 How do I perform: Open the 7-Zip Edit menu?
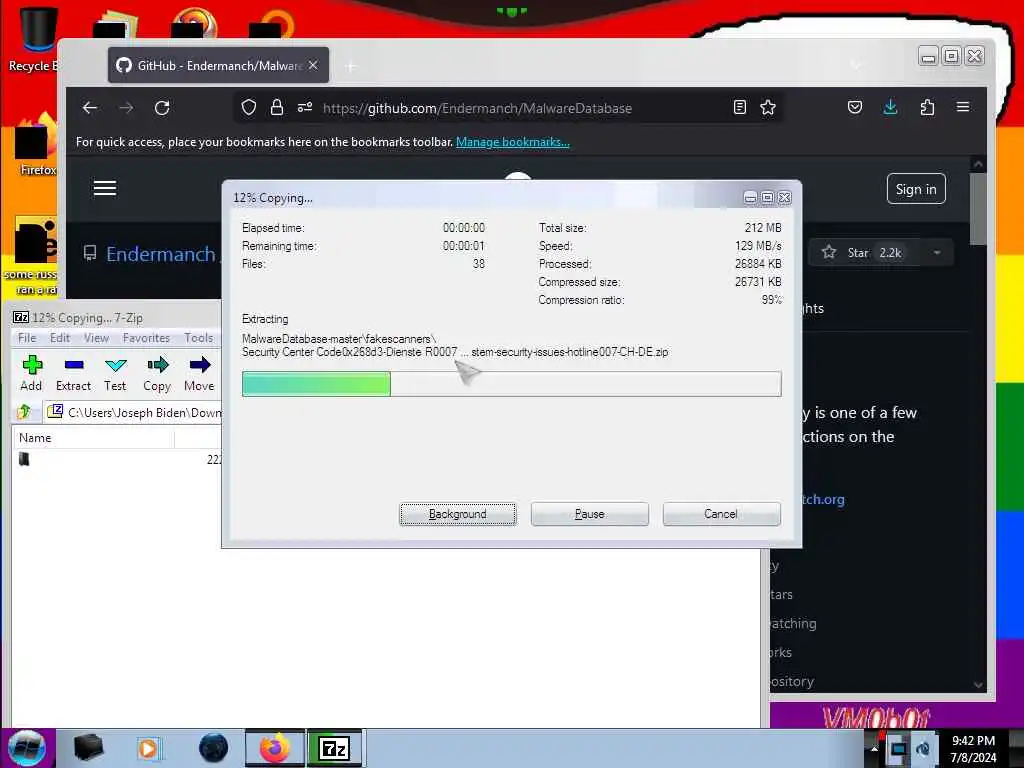[59, 338]
